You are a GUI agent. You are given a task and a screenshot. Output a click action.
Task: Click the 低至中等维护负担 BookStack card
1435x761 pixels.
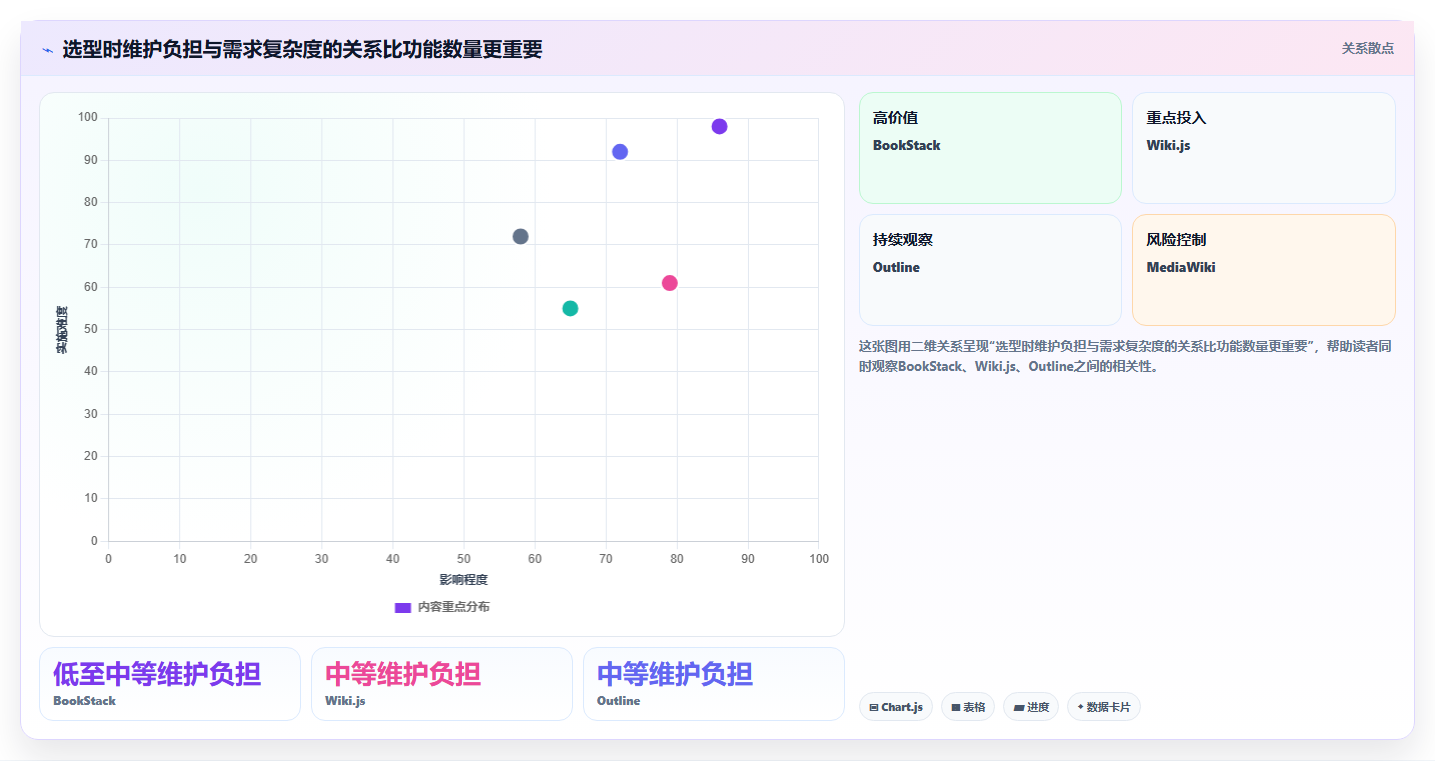pos(170,684)
